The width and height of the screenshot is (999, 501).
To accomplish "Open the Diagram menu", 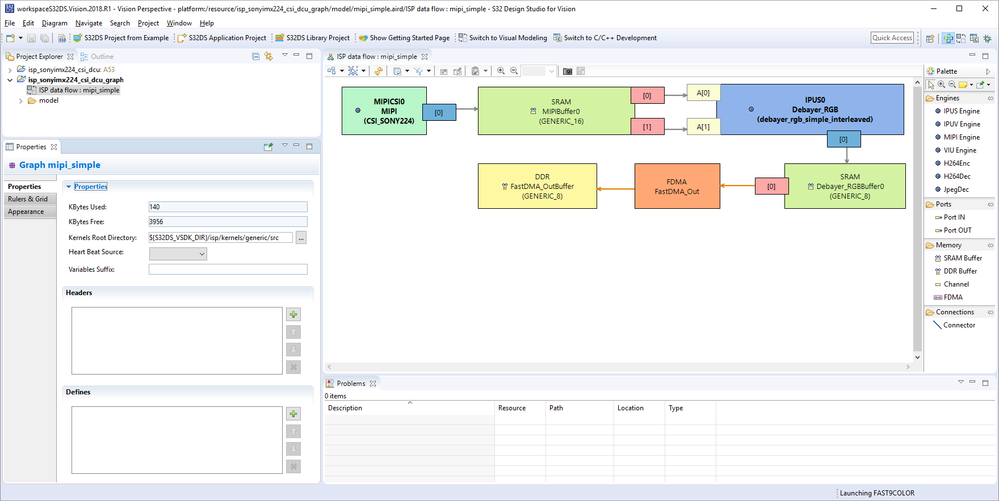I will (x=54, y=23).
